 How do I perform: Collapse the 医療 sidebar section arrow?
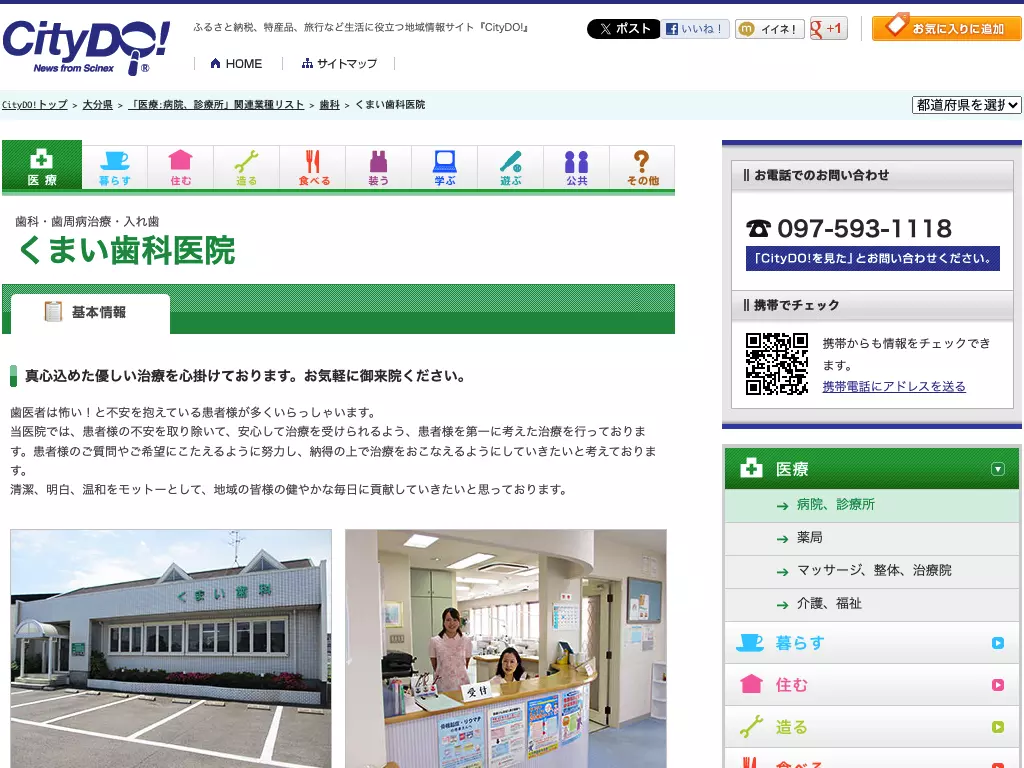coord(997,469)
